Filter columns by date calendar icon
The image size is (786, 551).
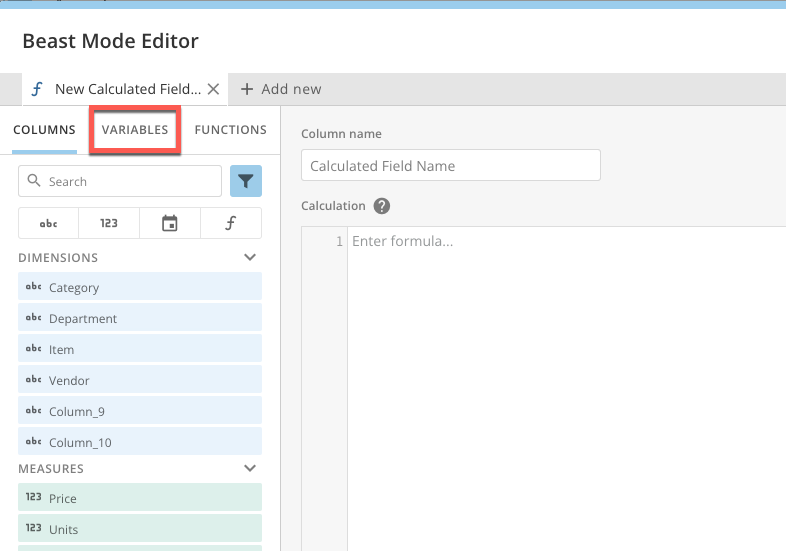pyautogui.click(x=170, y=224)
